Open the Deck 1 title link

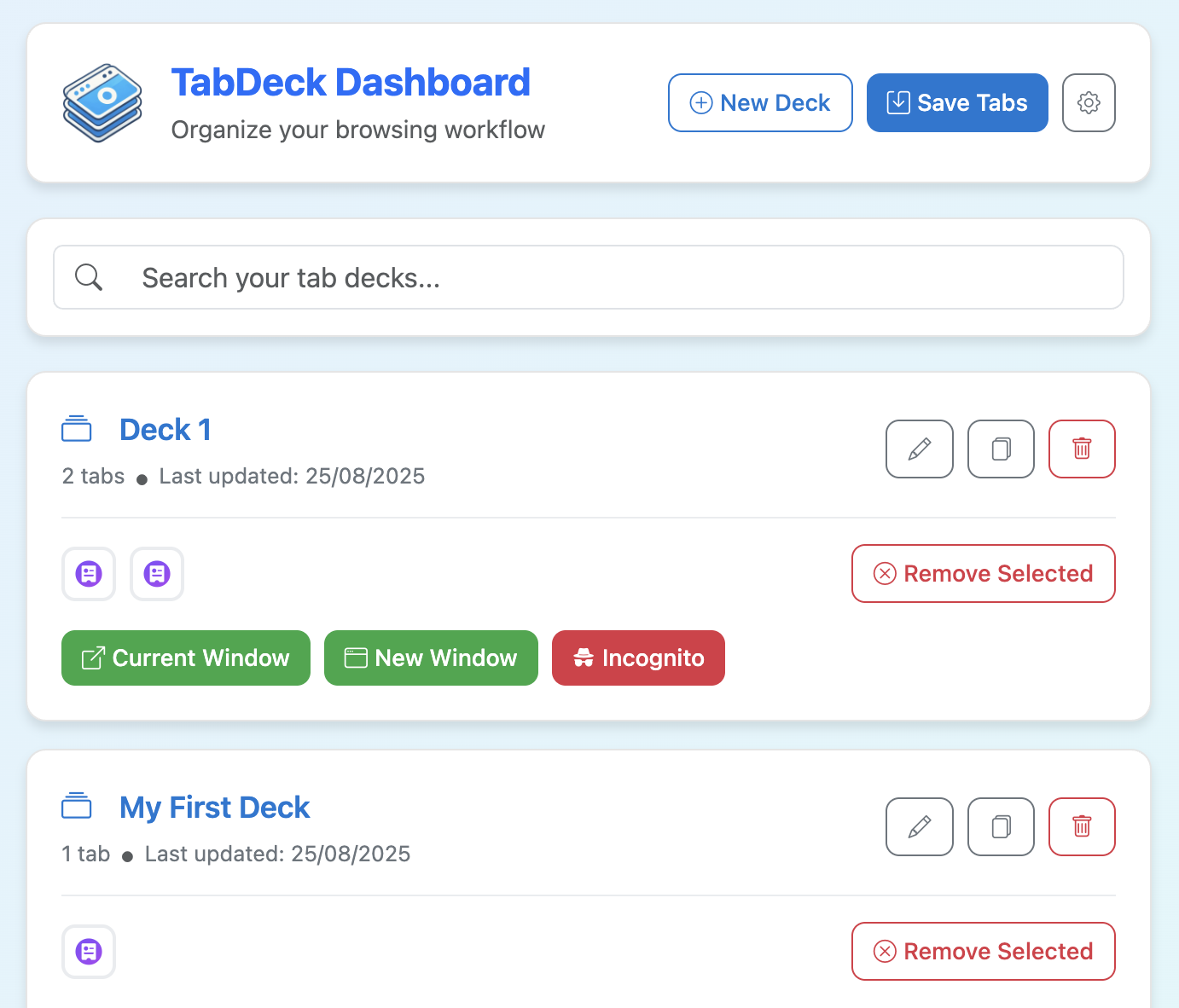166,429
